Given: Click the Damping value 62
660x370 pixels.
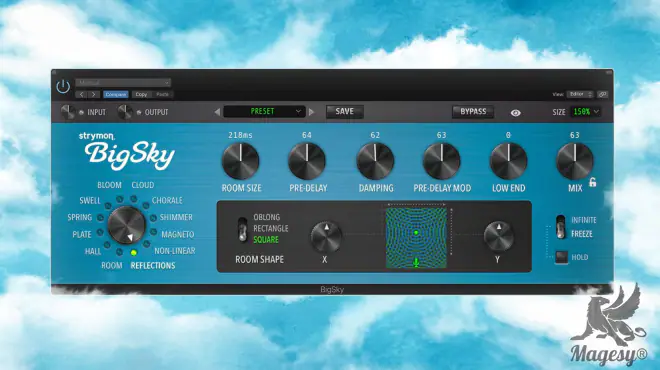Looking at the screenshot, I should click(375, 135).
